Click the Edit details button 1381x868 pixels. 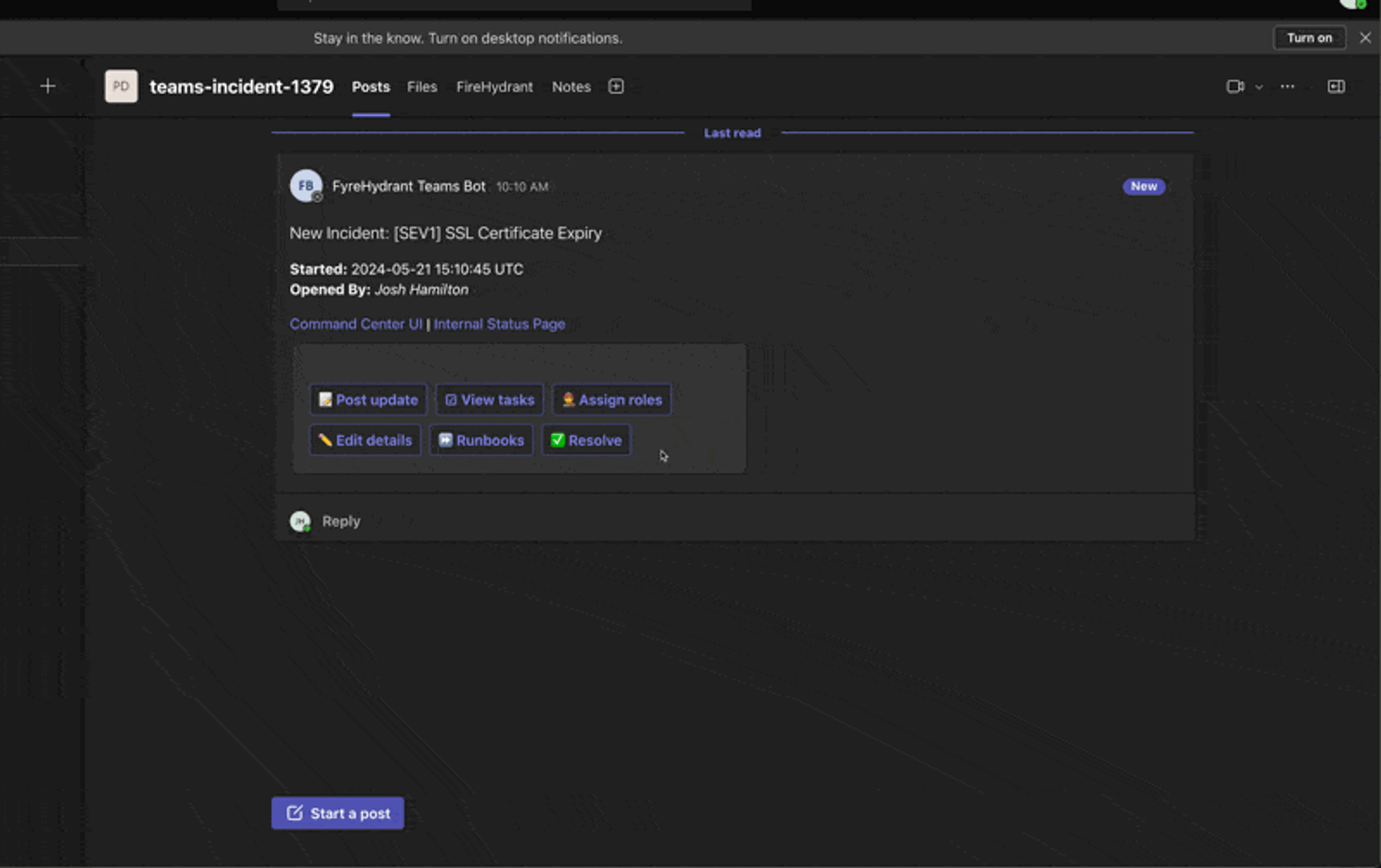point(365,441)
